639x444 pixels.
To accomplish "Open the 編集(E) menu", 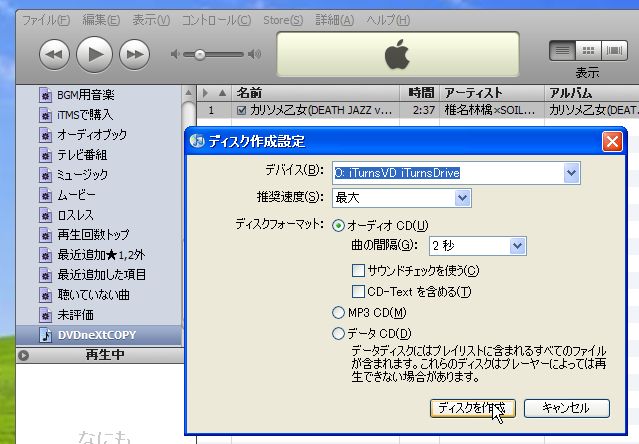I will 101,20.
